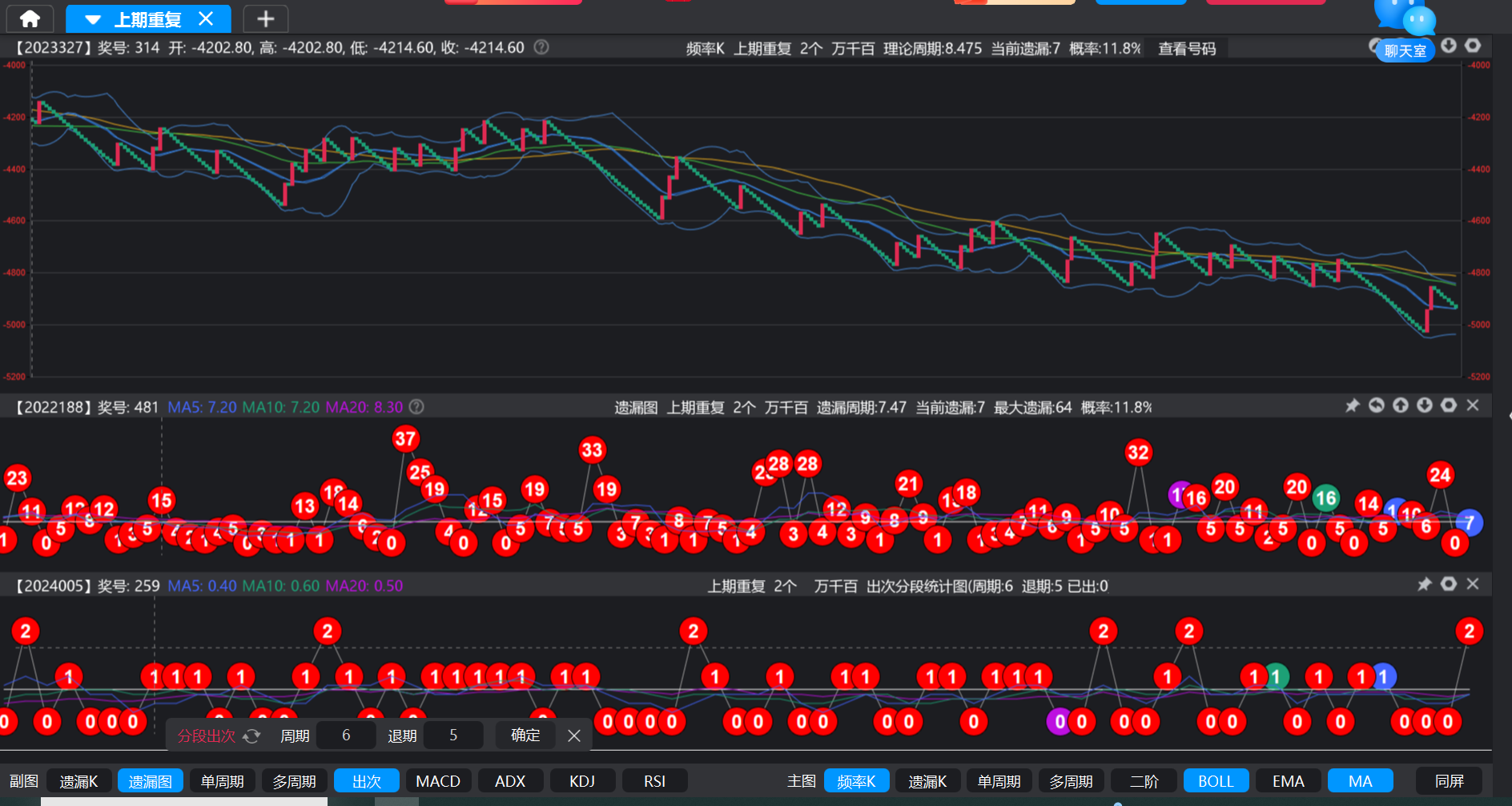Click red bubble 37 in 遗漏图
The width and height of the screenshot is (1512, 806).
(x=405, y=439)
